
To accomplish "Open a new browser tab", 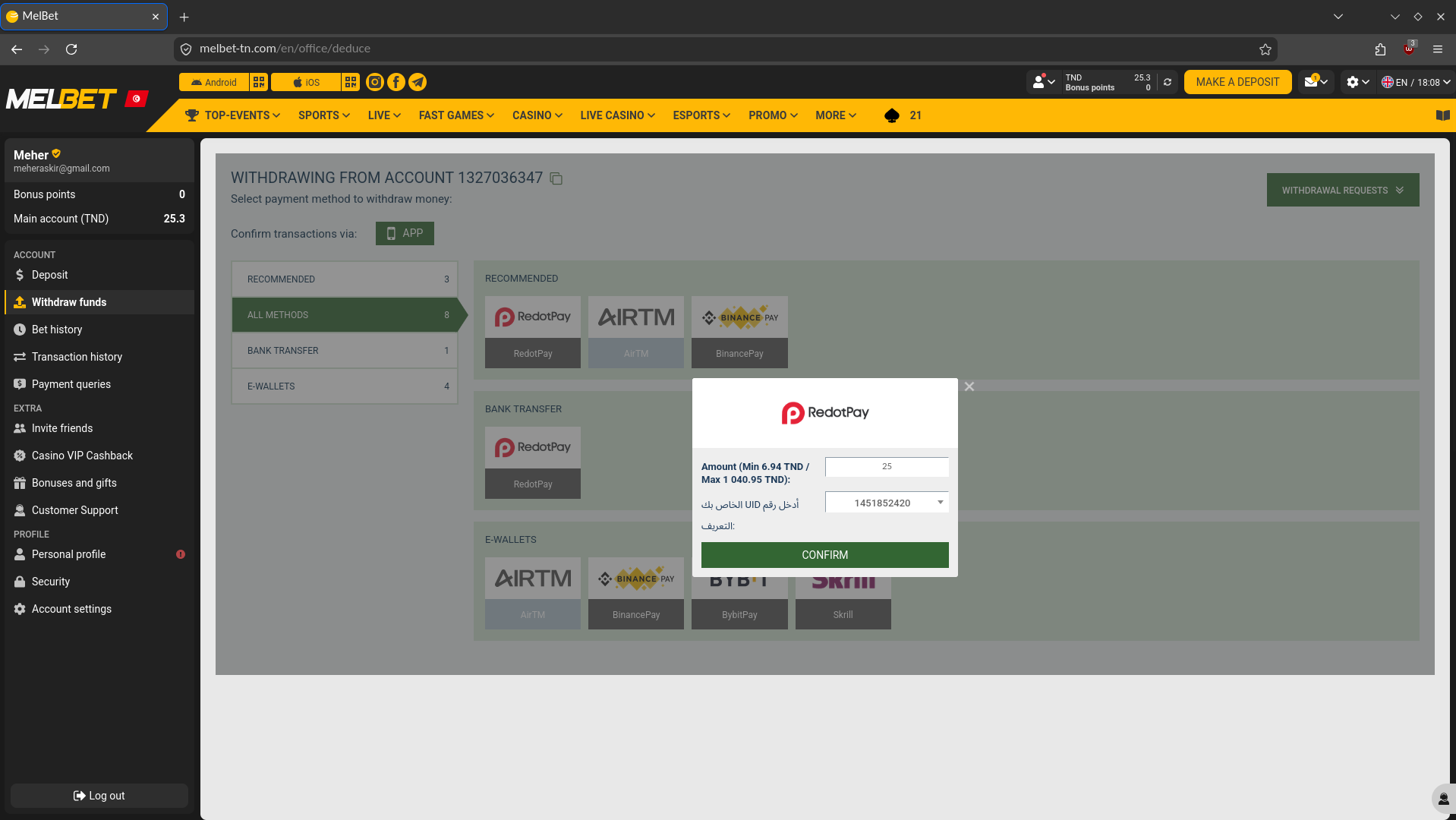I will click(x=184, y=17).
